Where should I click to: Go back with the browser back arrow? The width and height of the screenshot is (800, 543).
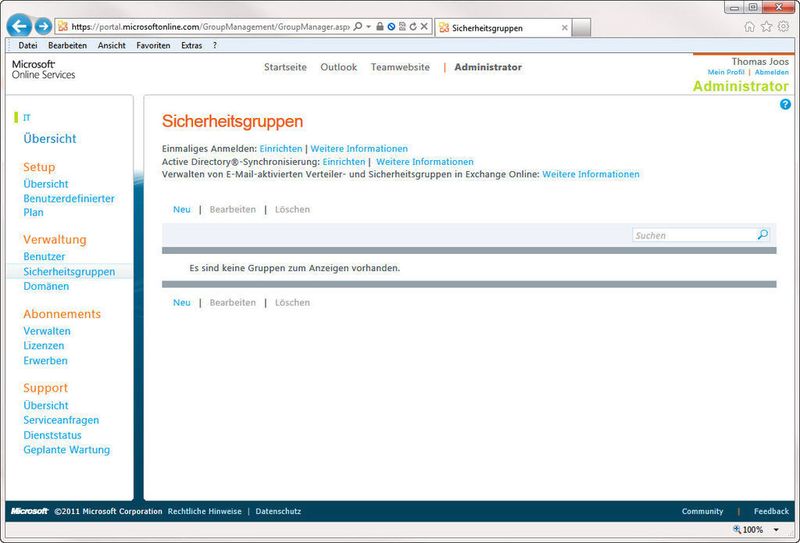click(x=19, y=26)
